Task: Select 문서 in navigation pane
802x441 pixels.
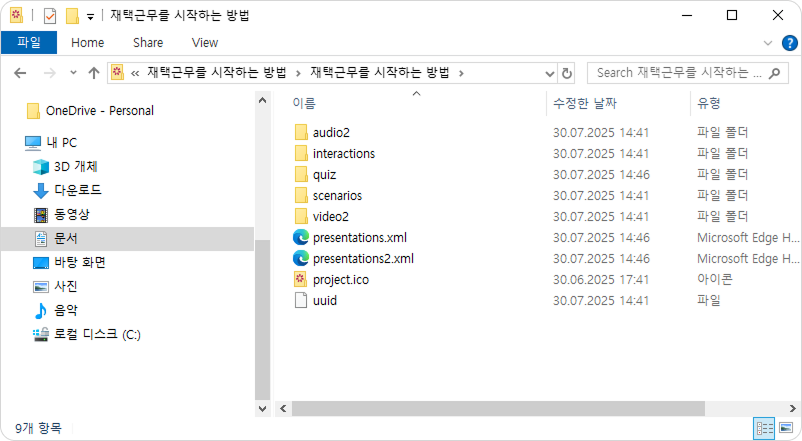Action: (127, 239)
